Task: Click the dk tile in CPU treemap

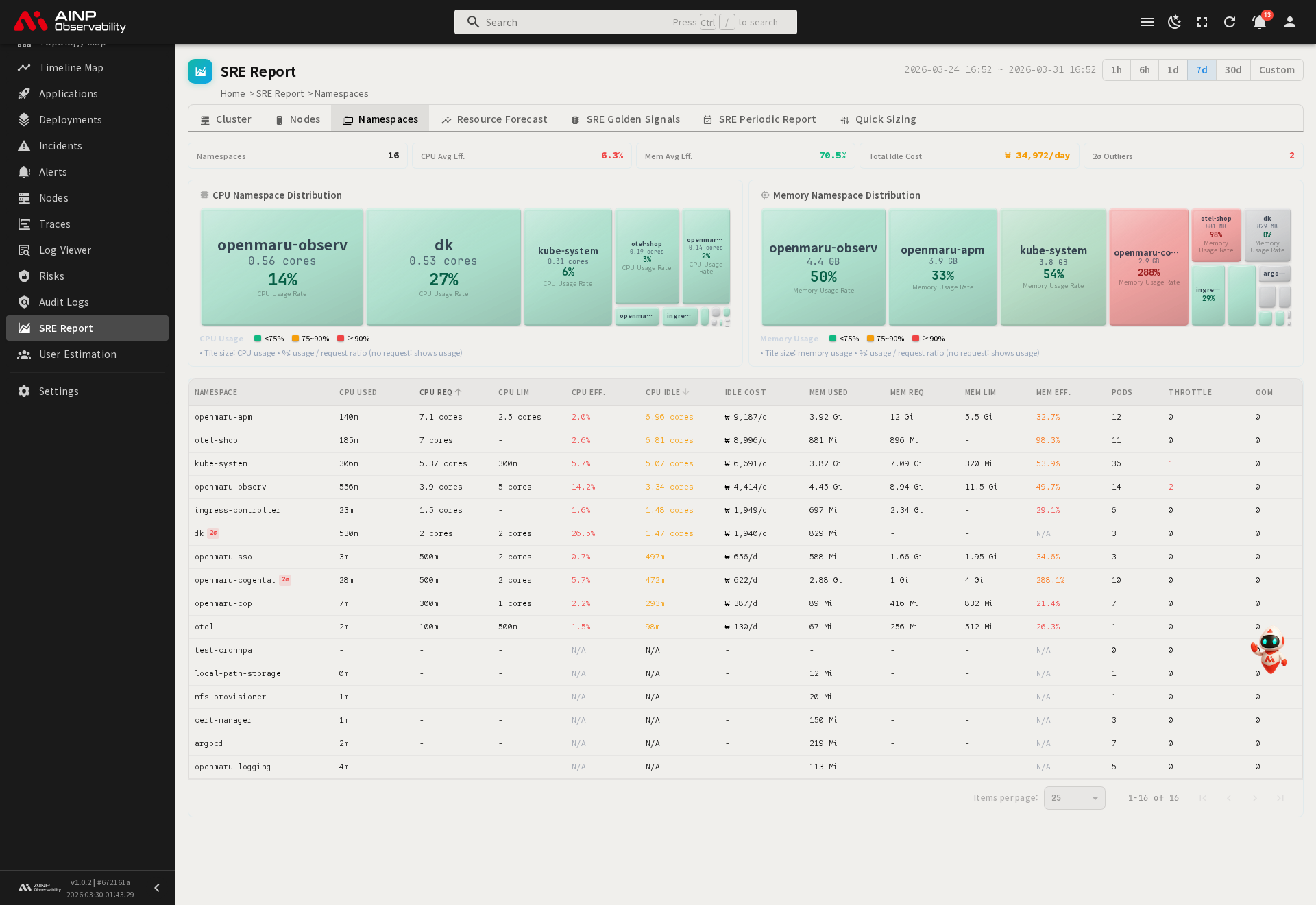Action: (x=443, y=267)
